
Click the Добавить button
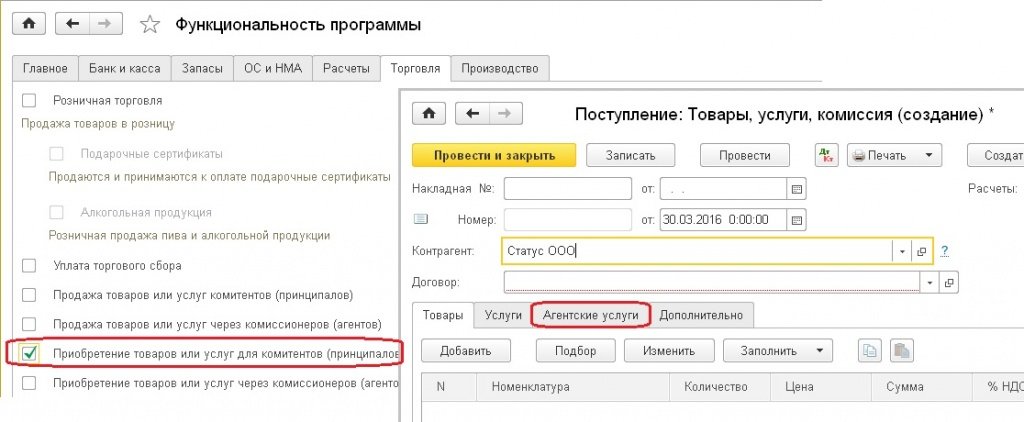coord(466,351)
